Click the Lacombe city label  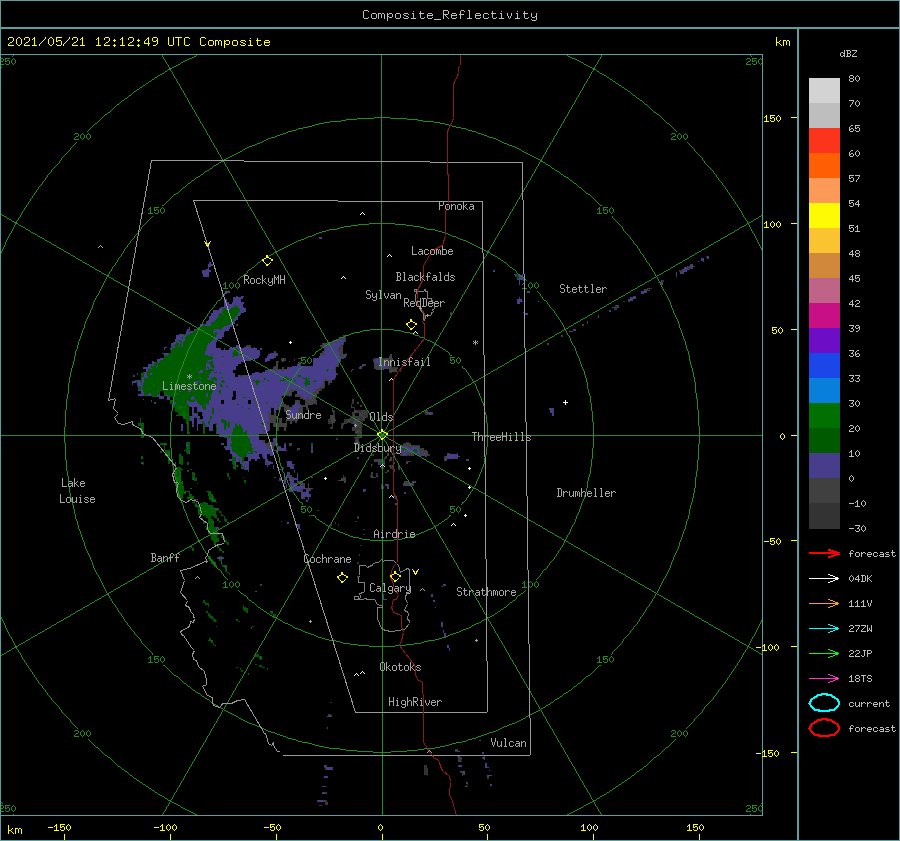click(x=432, y=251)
